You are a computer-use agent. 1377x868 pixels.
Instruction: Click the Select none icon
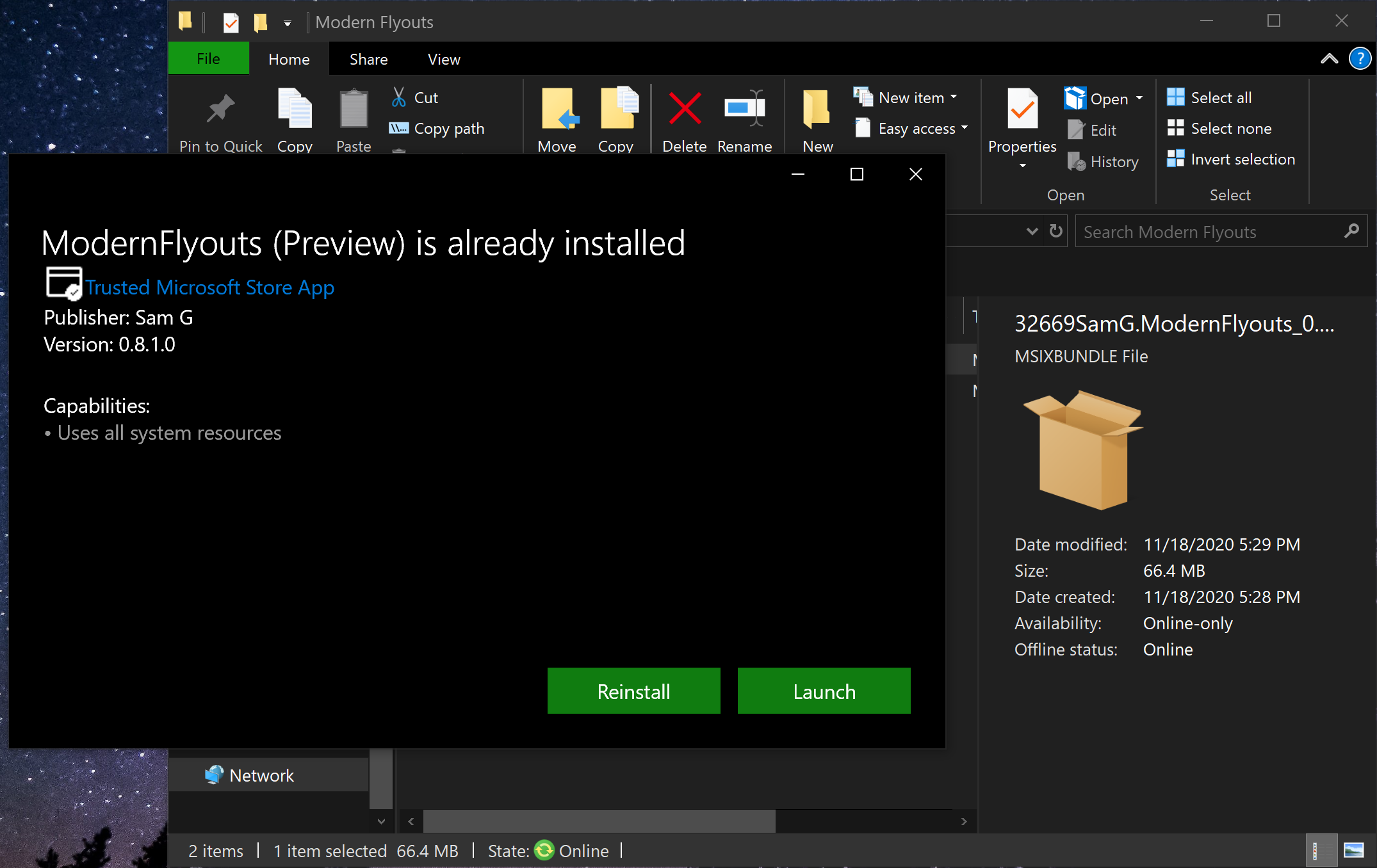pyautogui.click(x=1175, y=128)
